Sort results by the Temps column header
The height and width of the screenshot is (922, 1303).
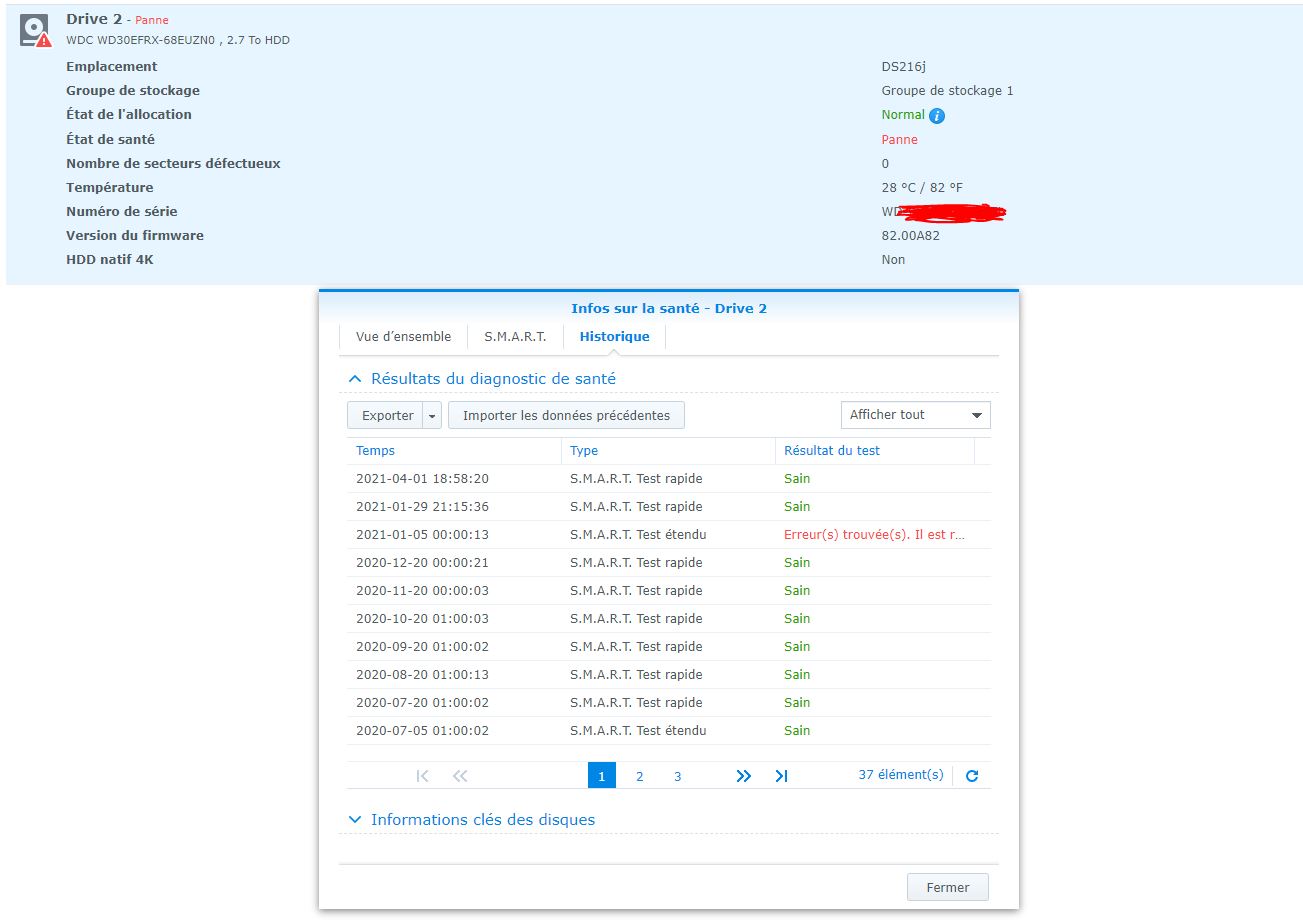coord(376,451)
